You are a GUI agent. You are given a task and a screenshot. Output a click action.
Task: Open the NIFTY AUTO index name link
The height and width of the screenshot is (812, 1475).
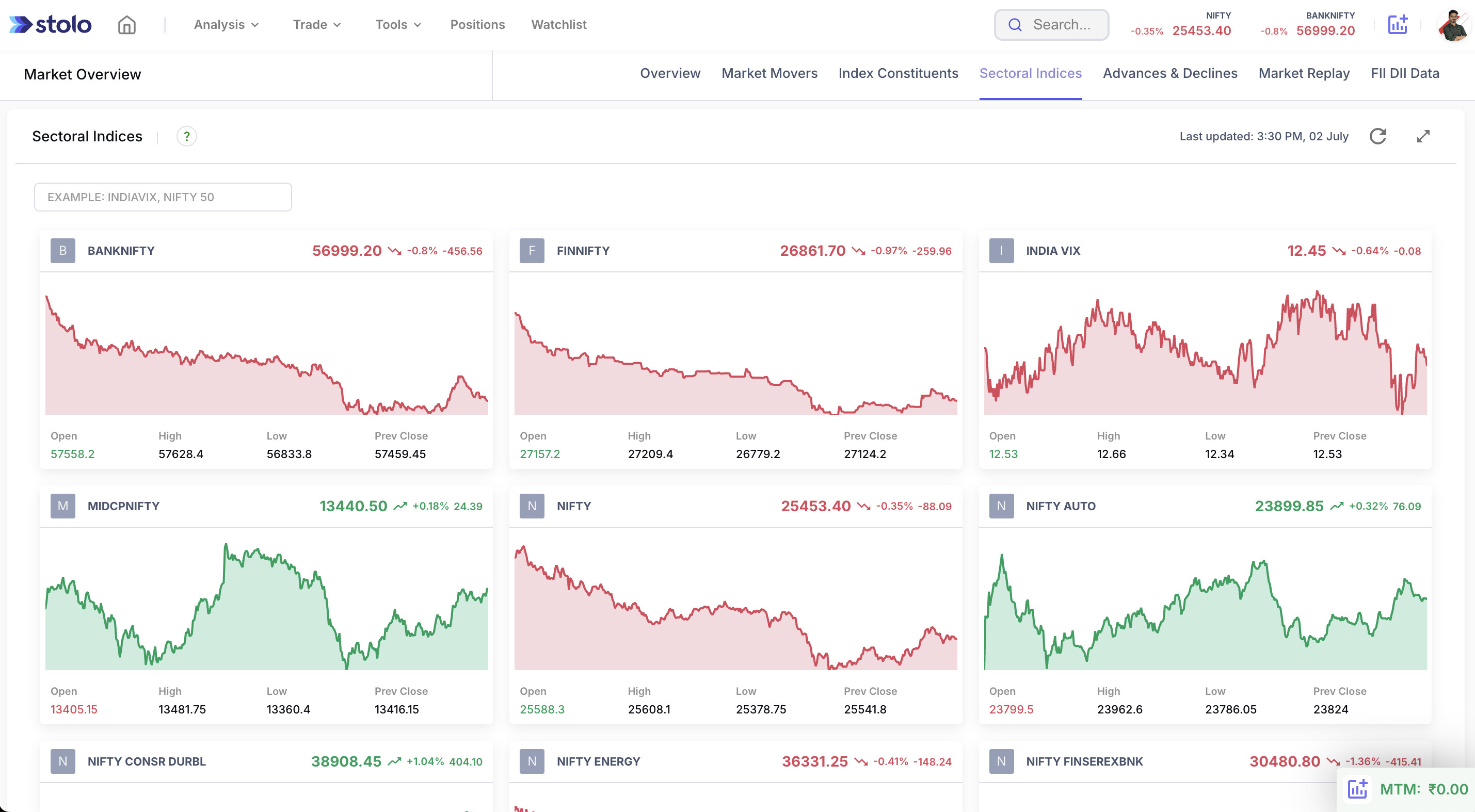pos(1061,506)
